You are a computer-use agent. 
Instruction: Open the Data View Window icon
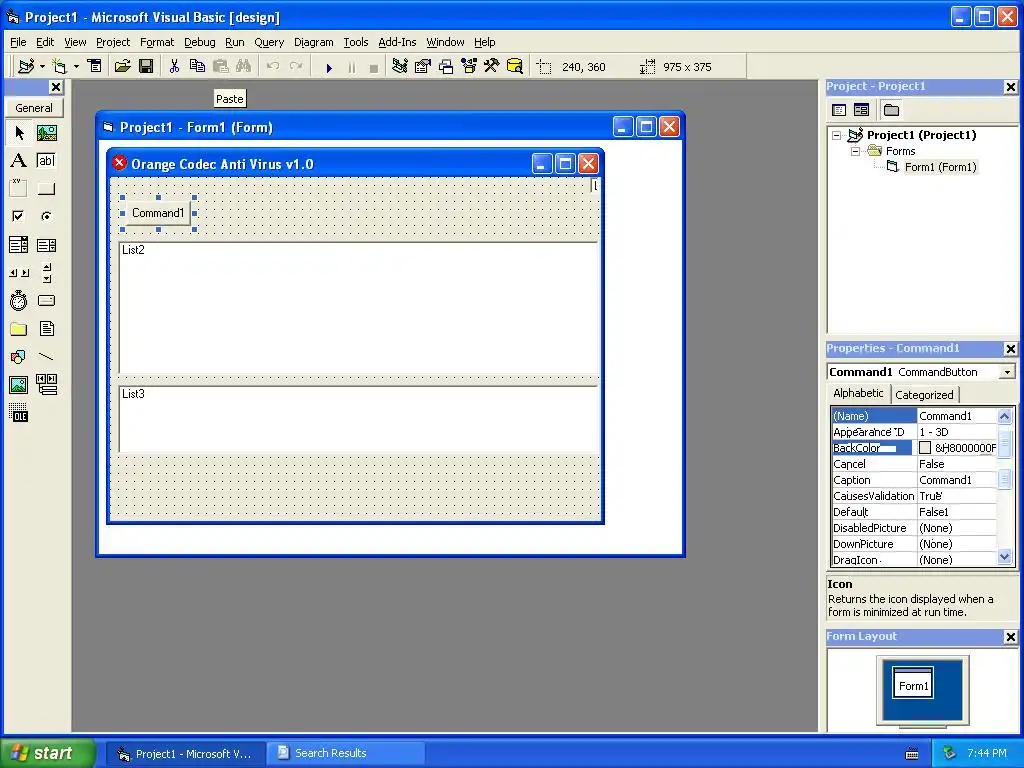pyautogui.click(x=515, y=67)
